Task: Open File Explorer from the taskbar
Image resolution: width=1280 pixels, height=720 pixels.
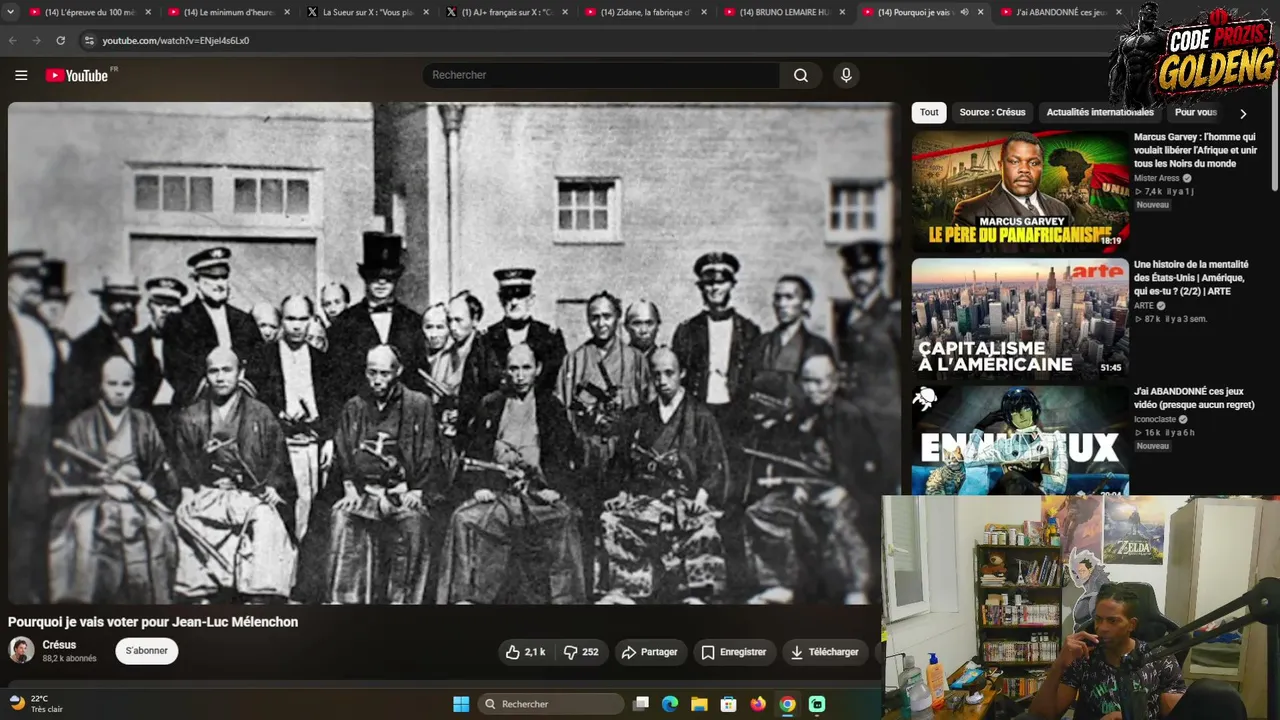Action: coord(699,704)
